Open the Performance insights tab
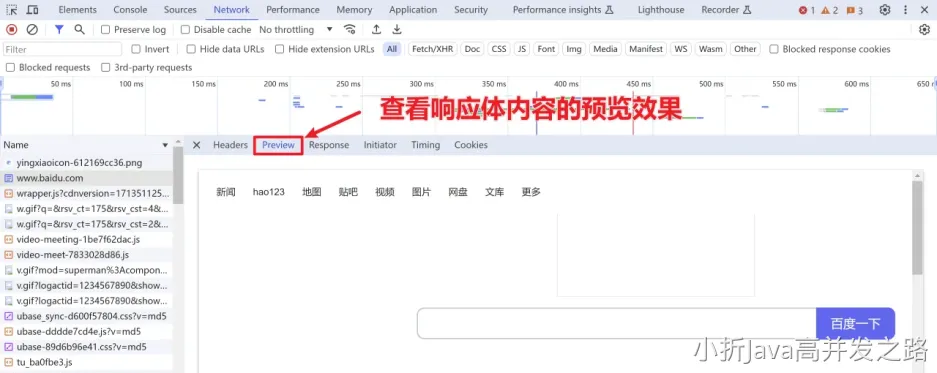Image resolution: width=937 pixels, height=373 pixels. (x=563, y=10)
